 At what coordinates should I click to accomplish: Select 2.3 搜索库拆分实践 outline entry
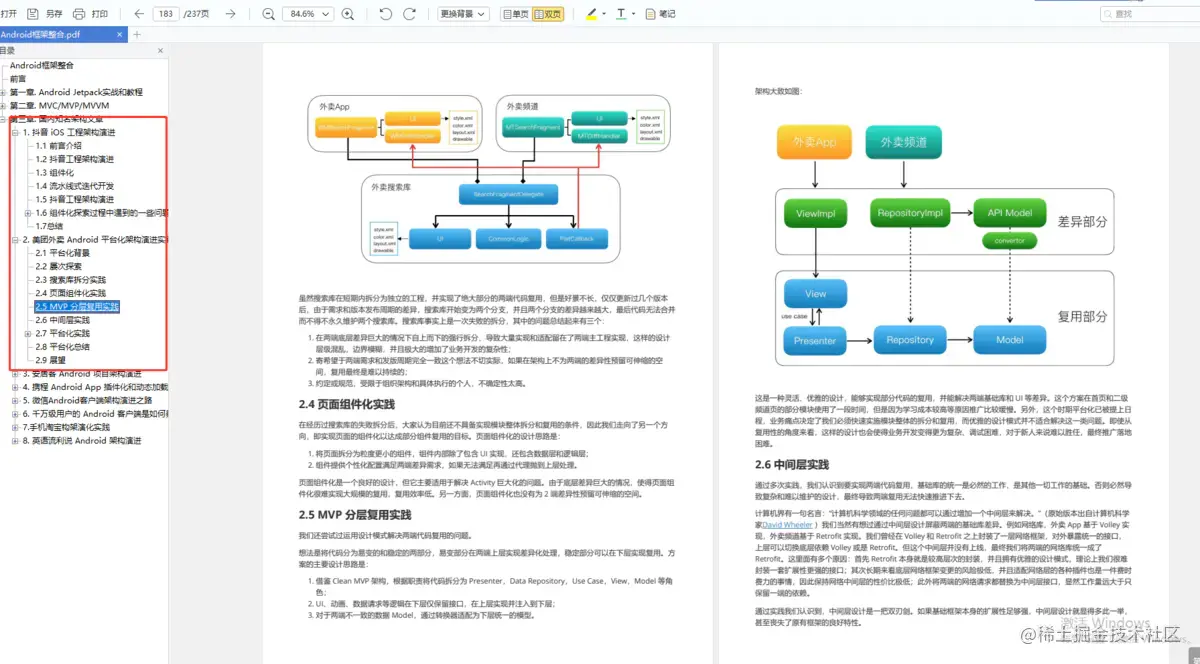coord(70,280)
